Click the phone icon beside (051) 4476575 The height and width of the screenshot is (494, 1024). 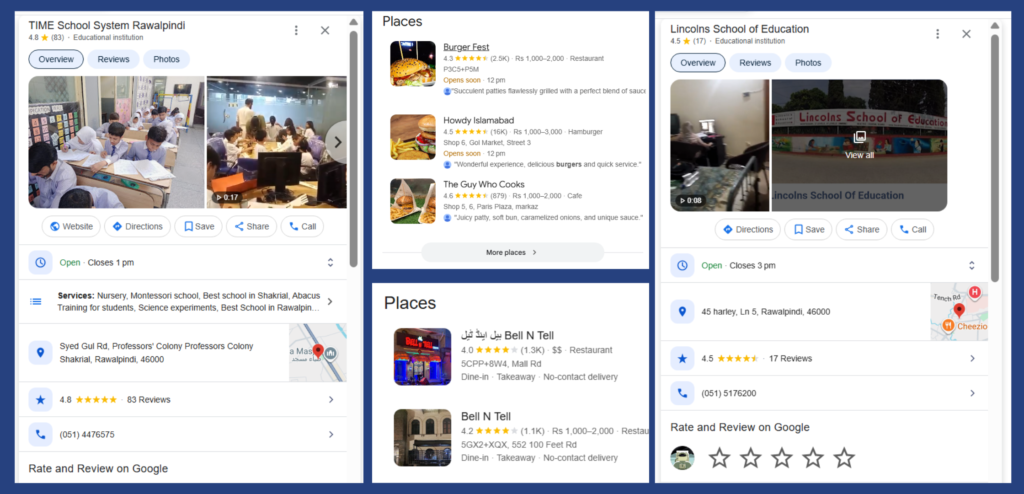coord(40,435)
